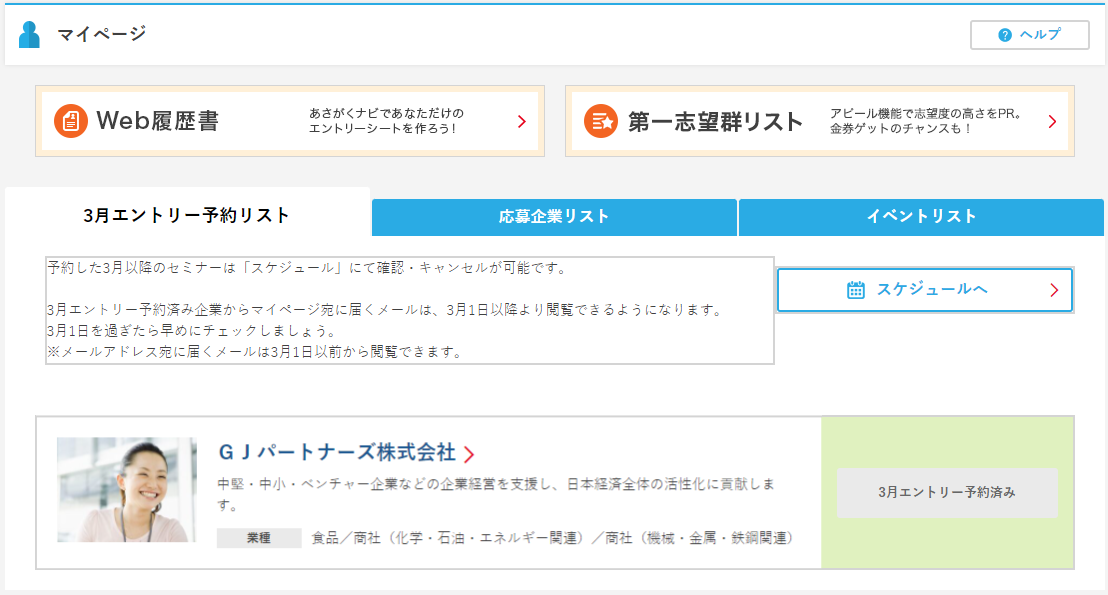Viewport: 1108px width, 595px height.
Task: Click text あさがくナビであなただけの
Action: [x=386, y=113]
